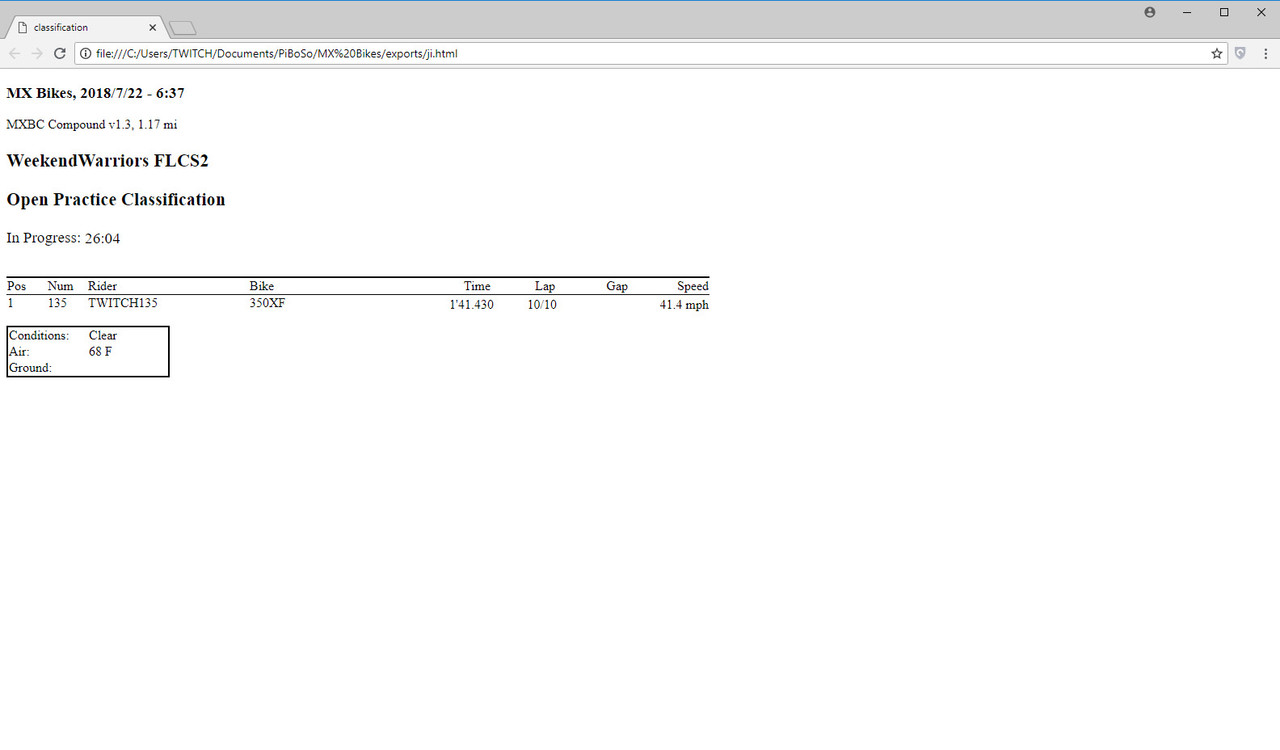Click the 'WeekendWarriors FLCS2' heading
The width and height of the screenshot is (1280, 750).
coord(107,161)
